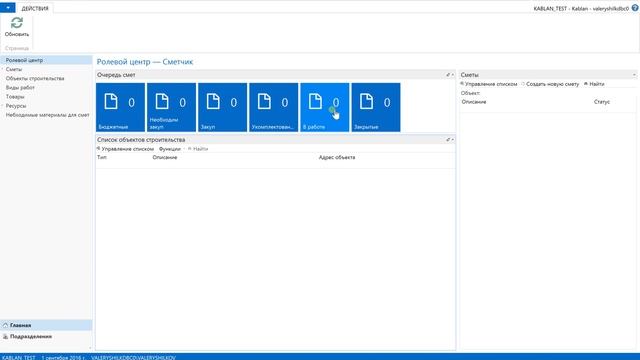Image resolution: width=640 pixels, height=360 pixels.
Task: Click the date in the status bar
Action: (63, 358)
